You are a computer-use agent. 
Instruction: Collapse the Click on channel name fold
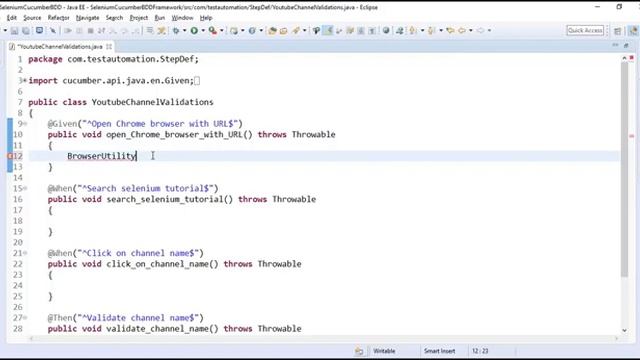25,253
